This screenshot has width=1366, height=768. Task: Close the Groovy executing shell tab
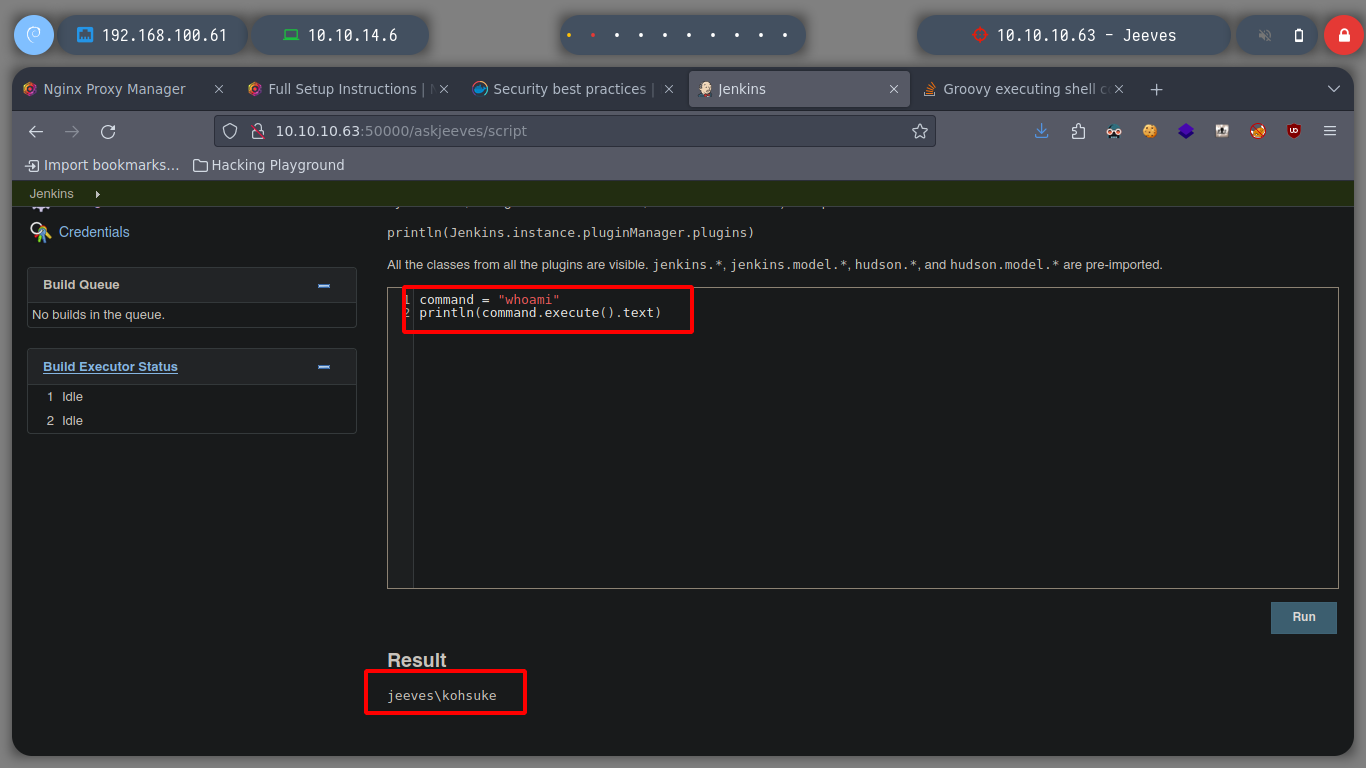(x=1119, y=89)
